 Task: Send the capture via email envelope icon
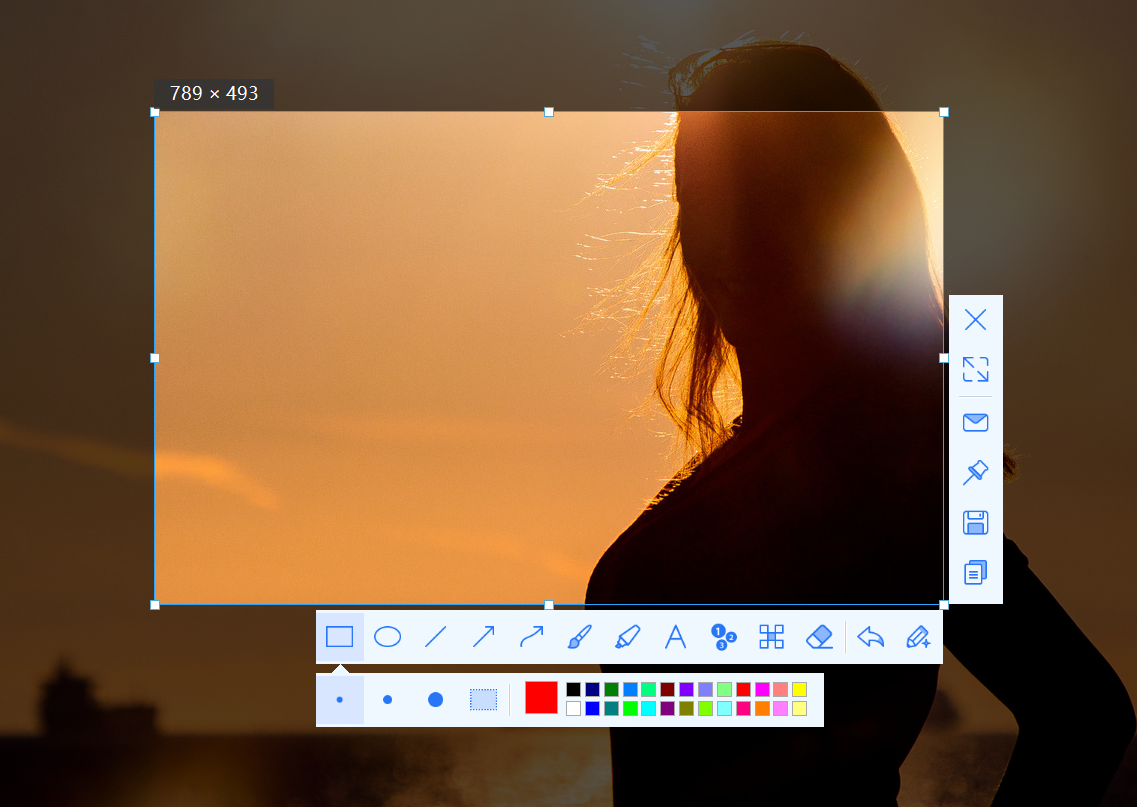tap(975, 422)
